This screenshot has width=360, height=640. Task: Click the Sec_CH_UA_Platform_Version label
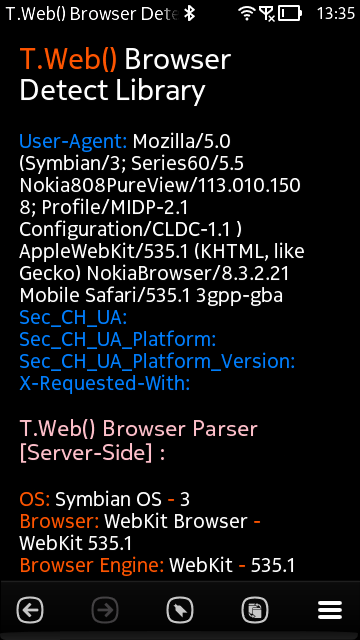click(x=157, y=362)
